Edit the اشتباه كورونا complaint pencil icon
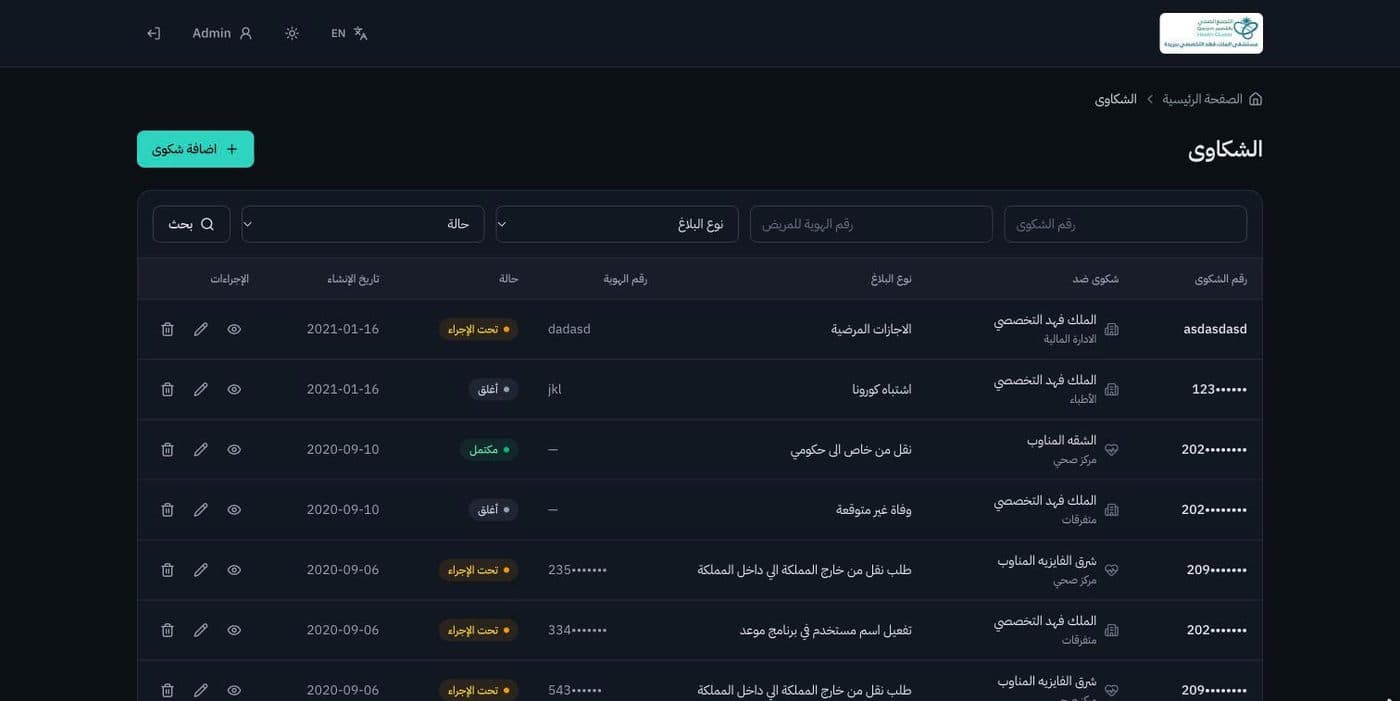The height and width of the screenshot is (701, 1400). point(201,389)
